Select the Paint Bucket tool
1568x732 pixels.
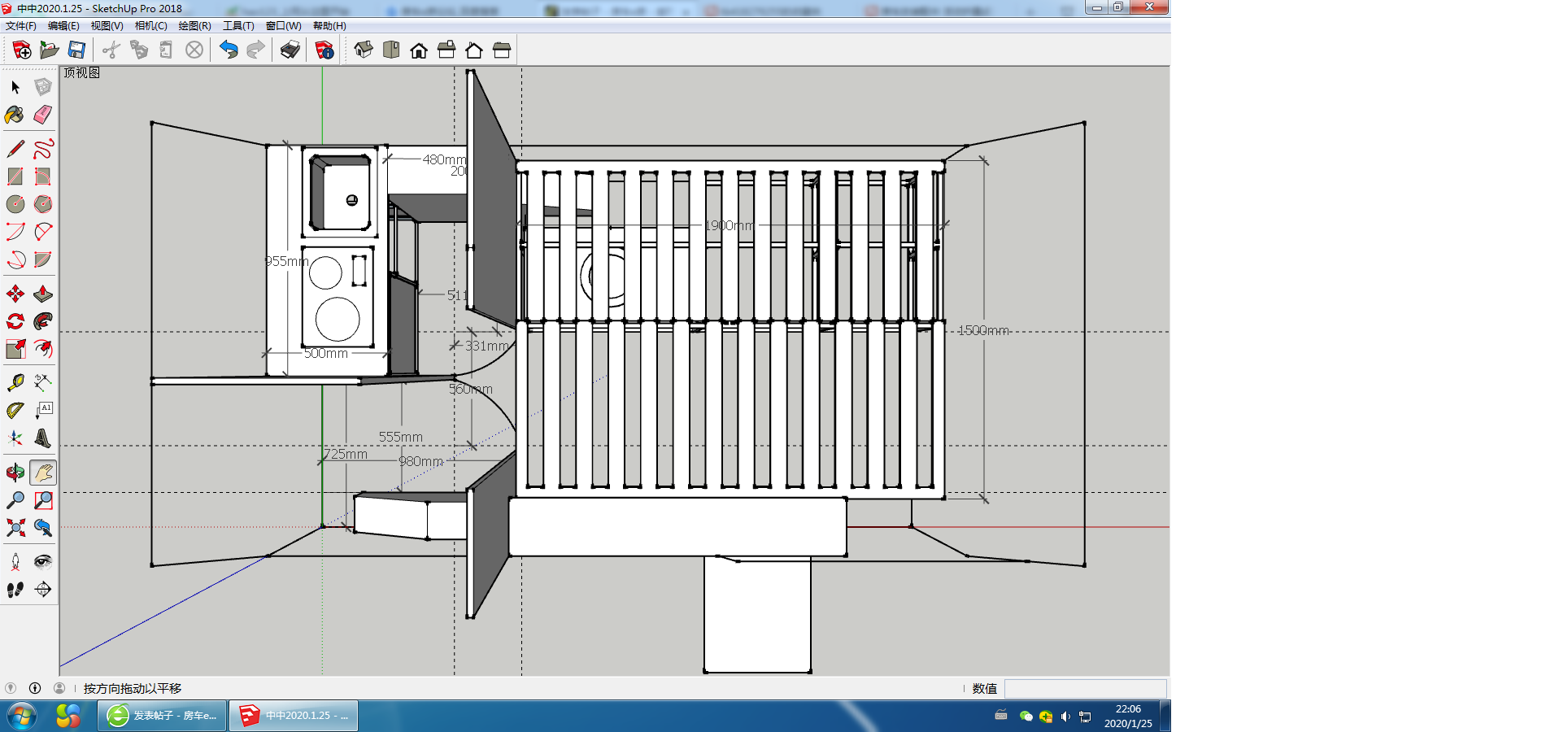[15, 115]
